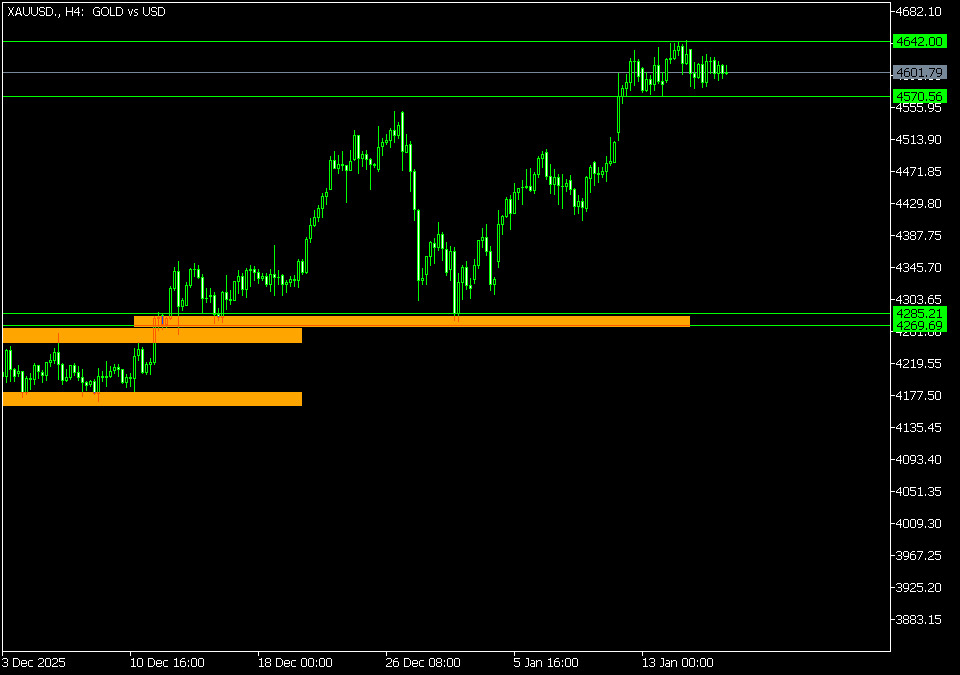The height and width of the screenshot is (675, 960).
Task: Click the 4009.30 price scale value
Action: coord(920,524)
